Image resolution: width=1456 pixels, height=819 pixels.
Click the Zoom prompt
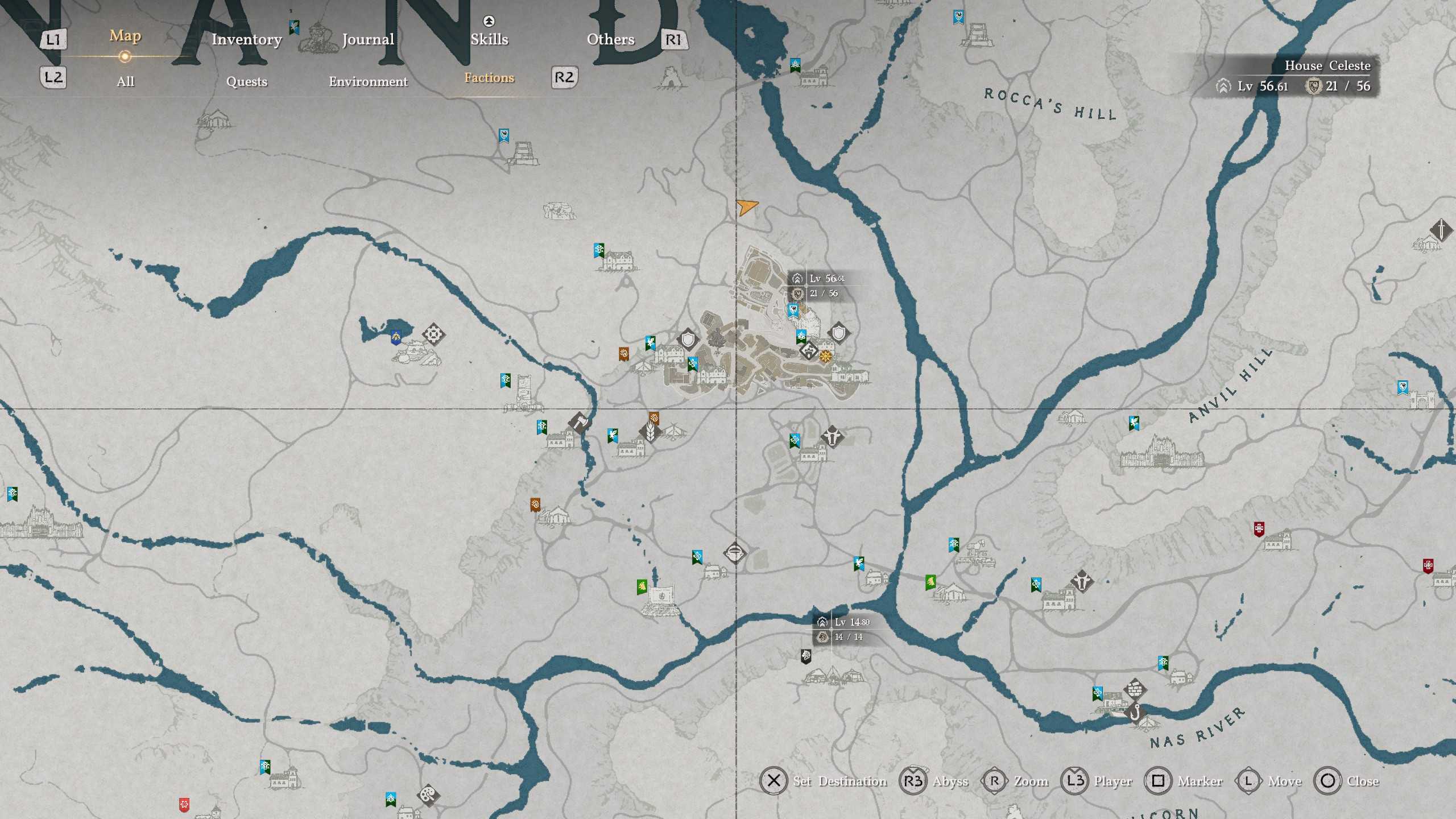point(1016,781)
